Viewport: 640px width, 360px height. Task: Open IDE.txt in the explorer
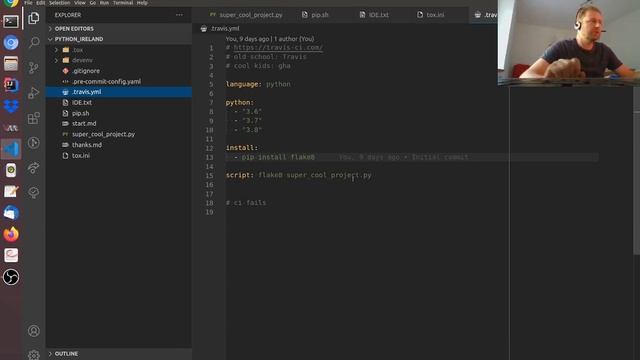tap(119, 102)
